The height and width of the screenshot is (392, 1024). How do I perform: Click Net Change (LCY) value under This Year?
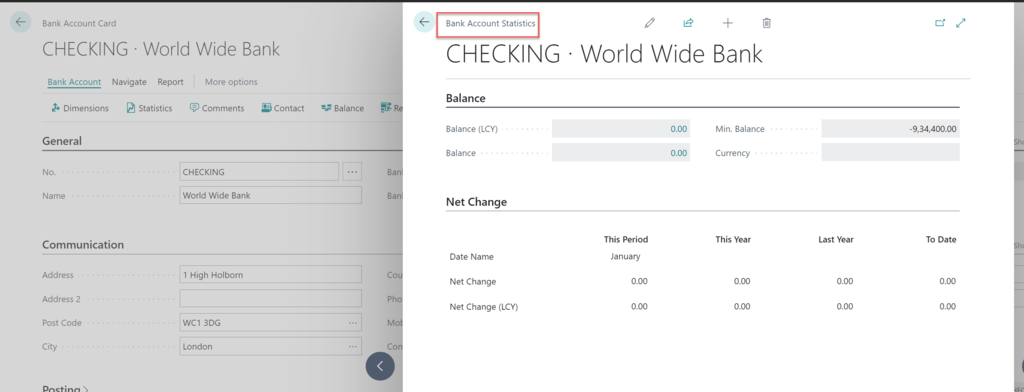pyautogui.click(x=742, y=306)
